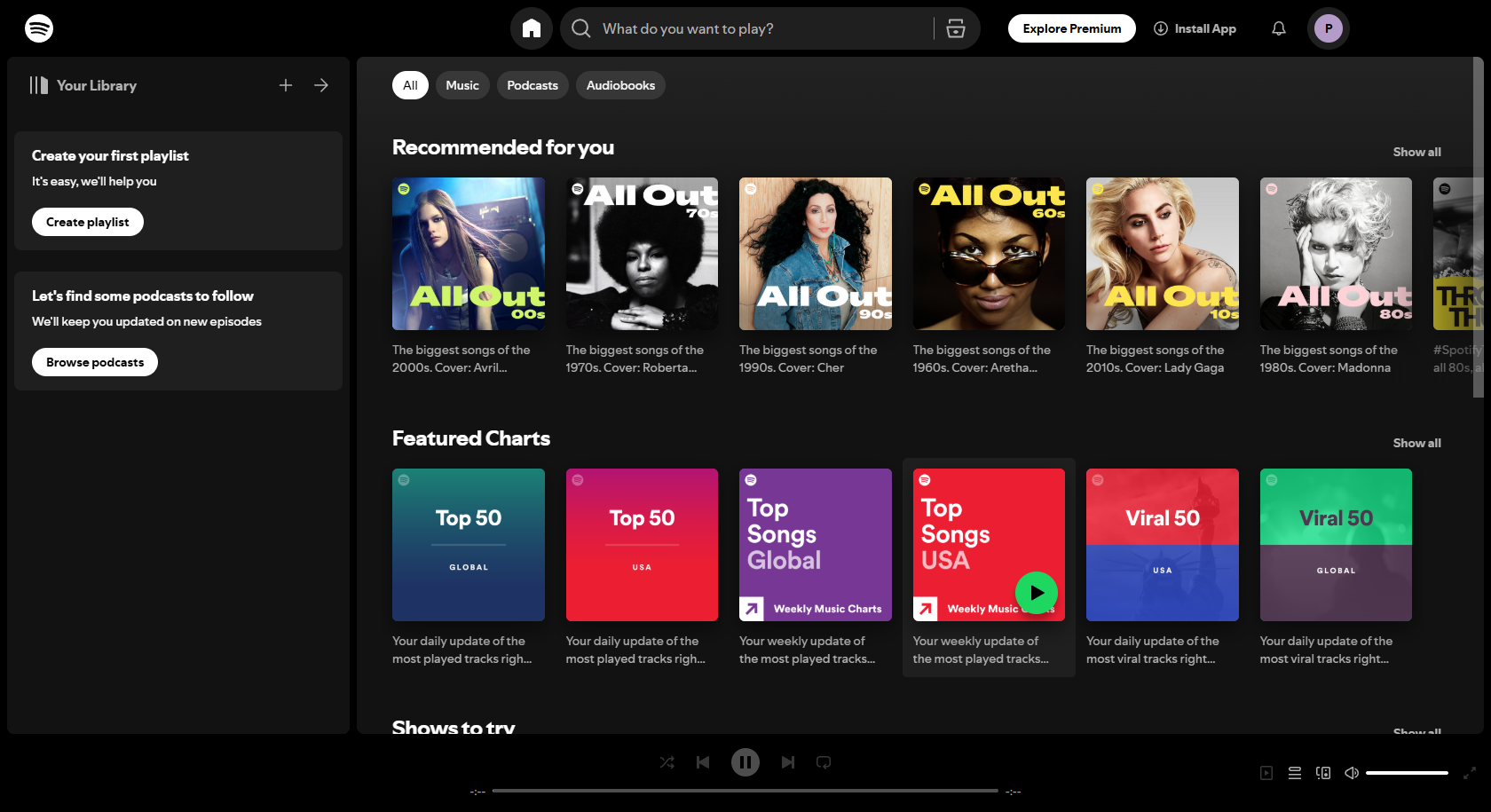Click 'Let's find some podcasts to follow'
The height and width of the screenshot is (812, 1491).
coord(143,296)
